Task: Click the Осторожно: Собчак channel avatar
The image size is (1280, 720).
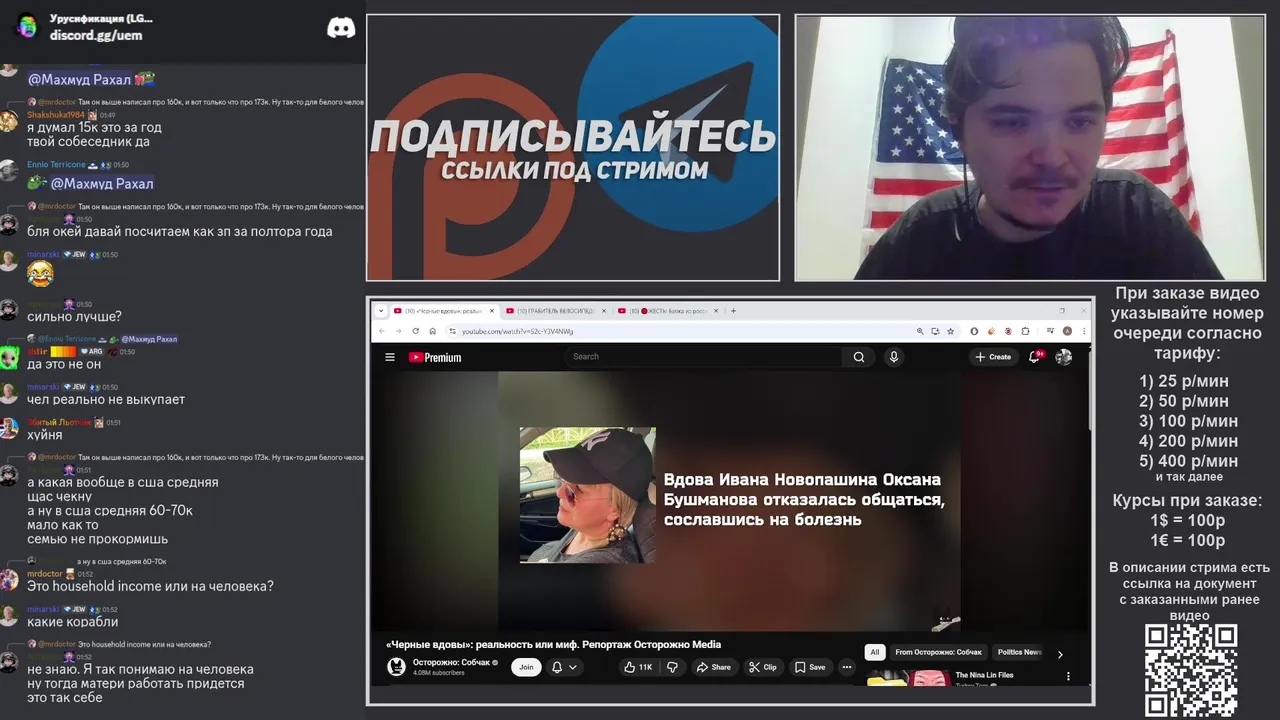Action: (x=397, y=667)
